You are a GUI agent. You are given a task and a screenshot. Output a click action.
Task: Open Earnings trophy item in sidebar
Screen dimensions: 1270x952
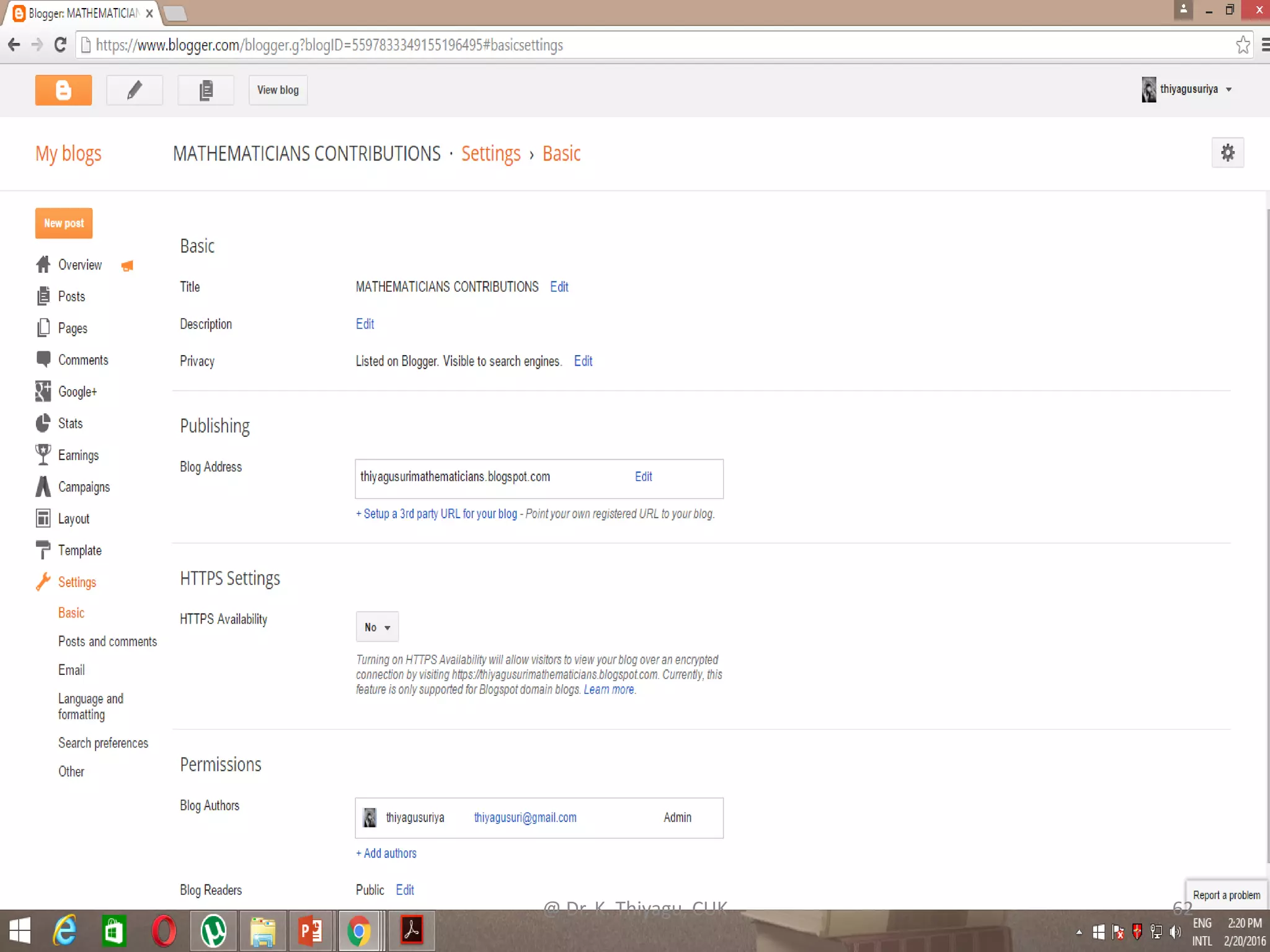(78, 456)
